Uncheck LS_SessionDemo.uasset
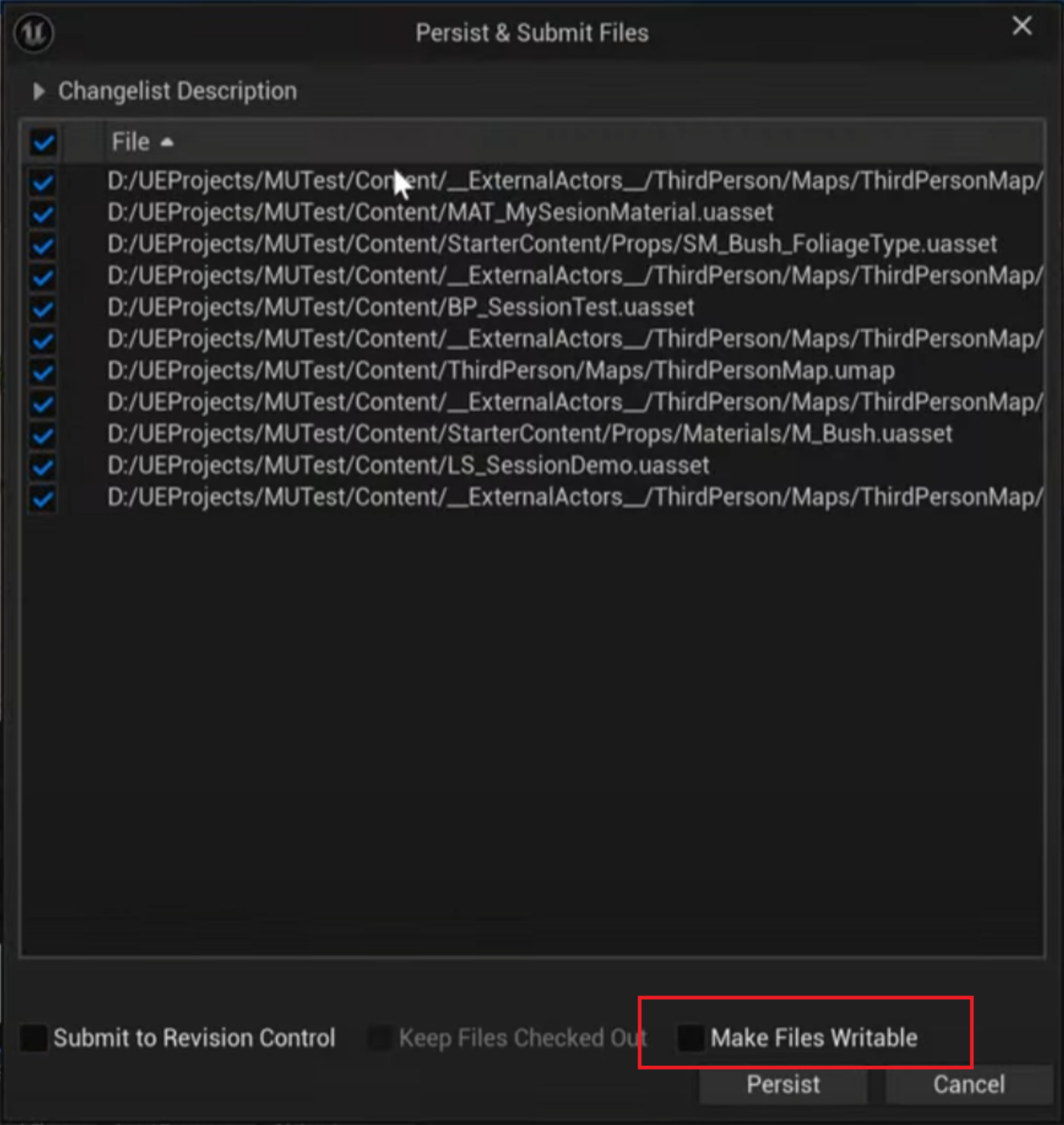This screenshot has width=1064, height=1125. (42, 465)
